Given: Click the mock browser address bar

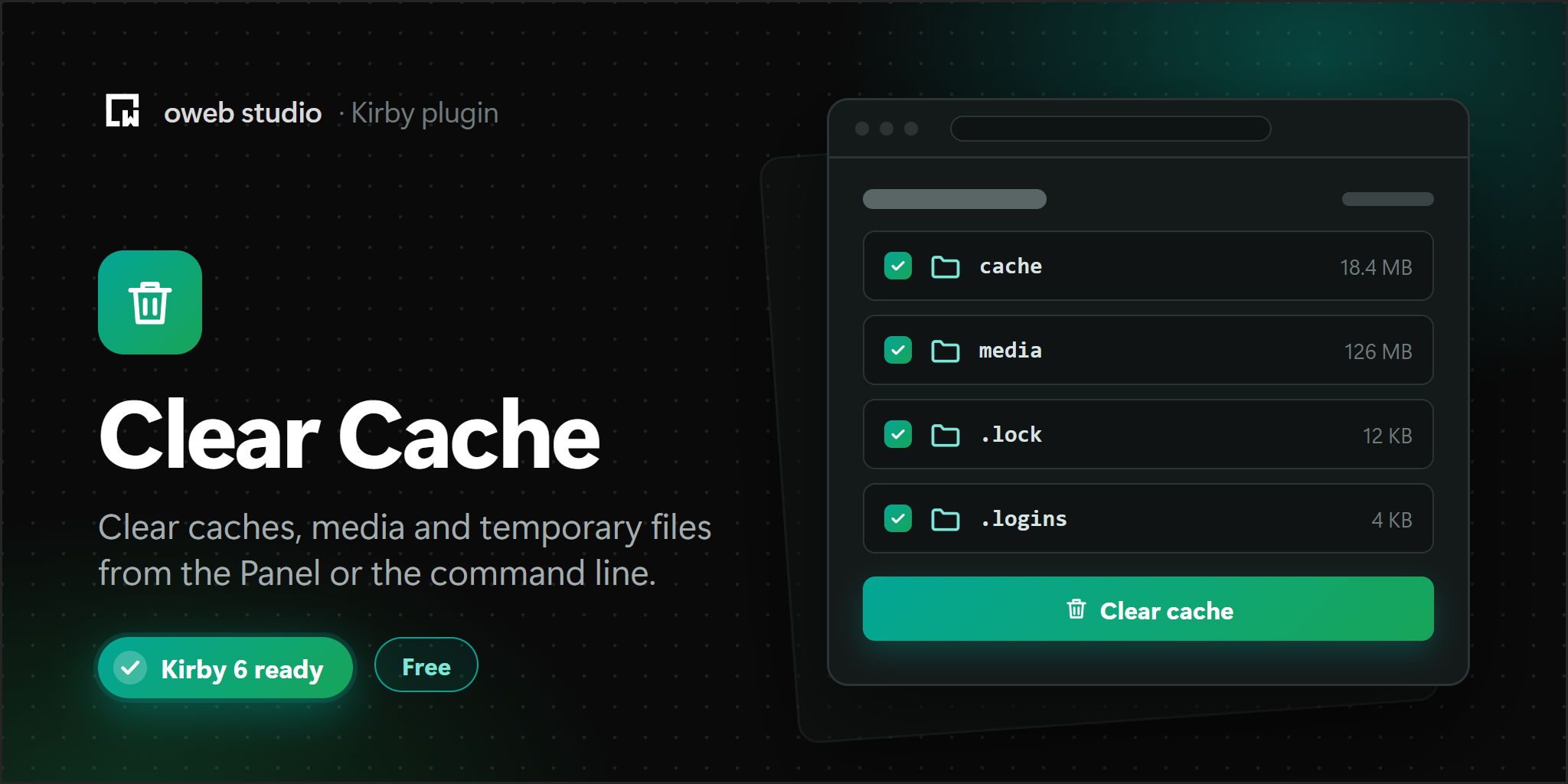Looking at the screenshot, I should pyautogui.click(x=1110, y=129).
